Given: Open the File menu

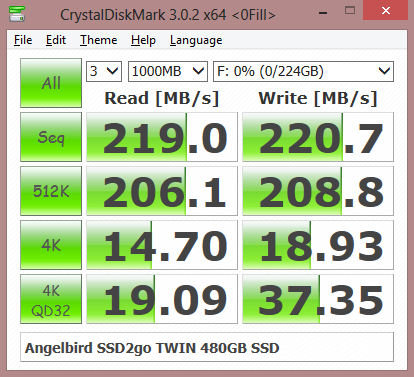Looking at the screenshot, I should tap(23, 40).
